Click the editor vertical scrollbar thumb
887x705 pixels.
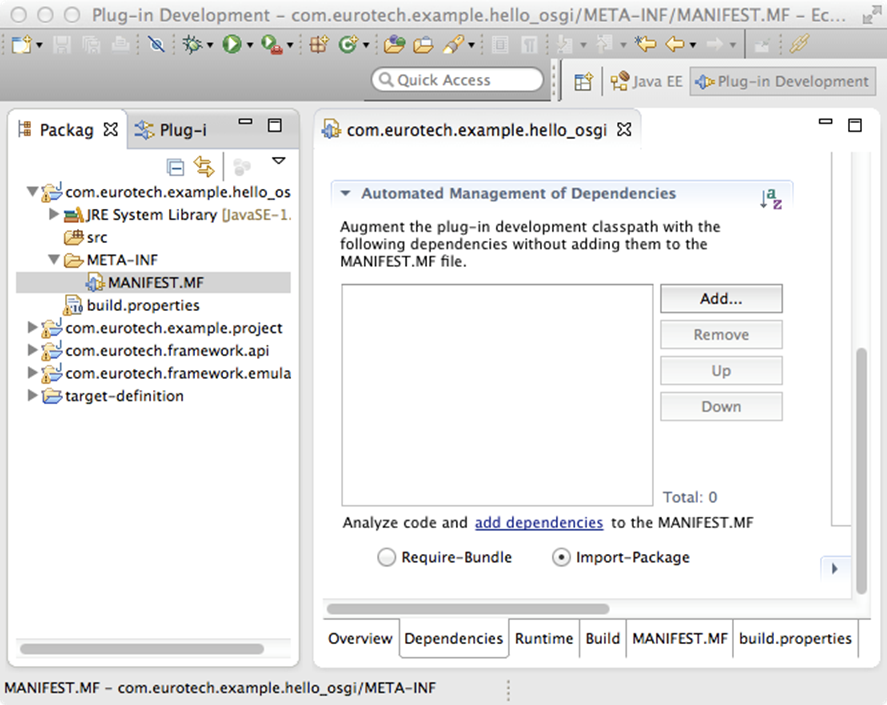[x=862, y=470]
